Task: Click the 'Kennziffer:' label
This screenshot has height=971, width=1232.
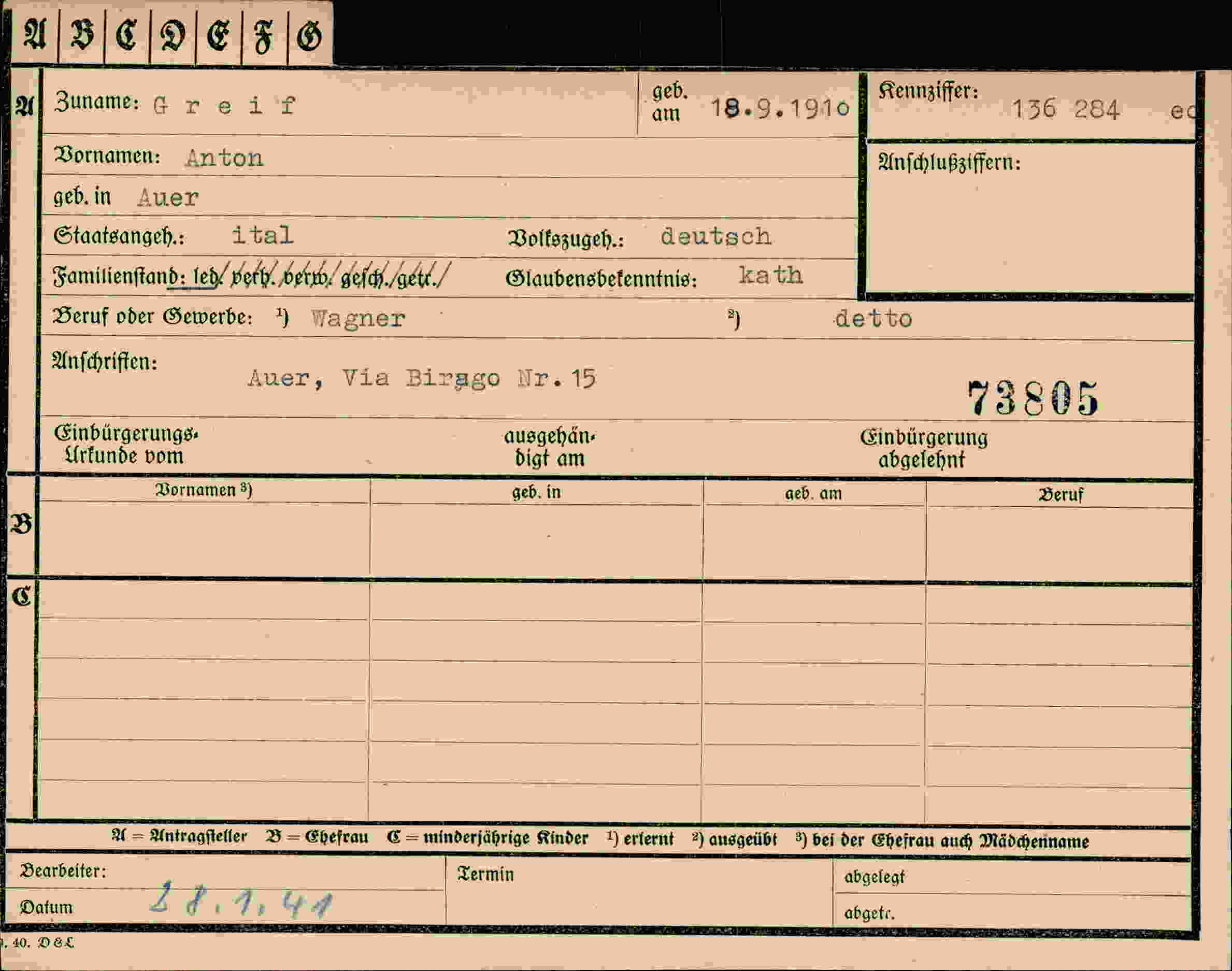Action: [x=928, y=91]
